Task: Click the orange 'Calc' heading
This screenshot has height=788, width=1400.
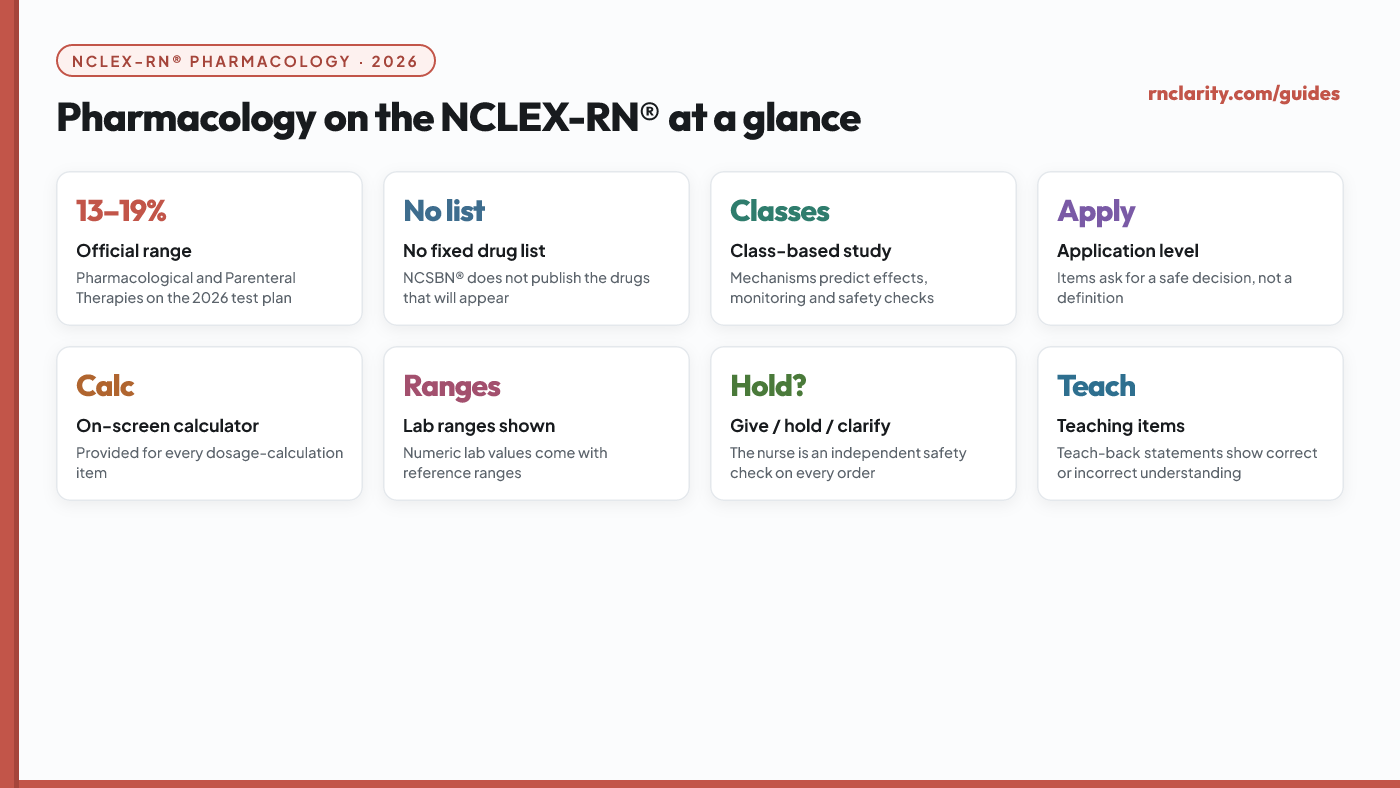Action: [105, 386]
